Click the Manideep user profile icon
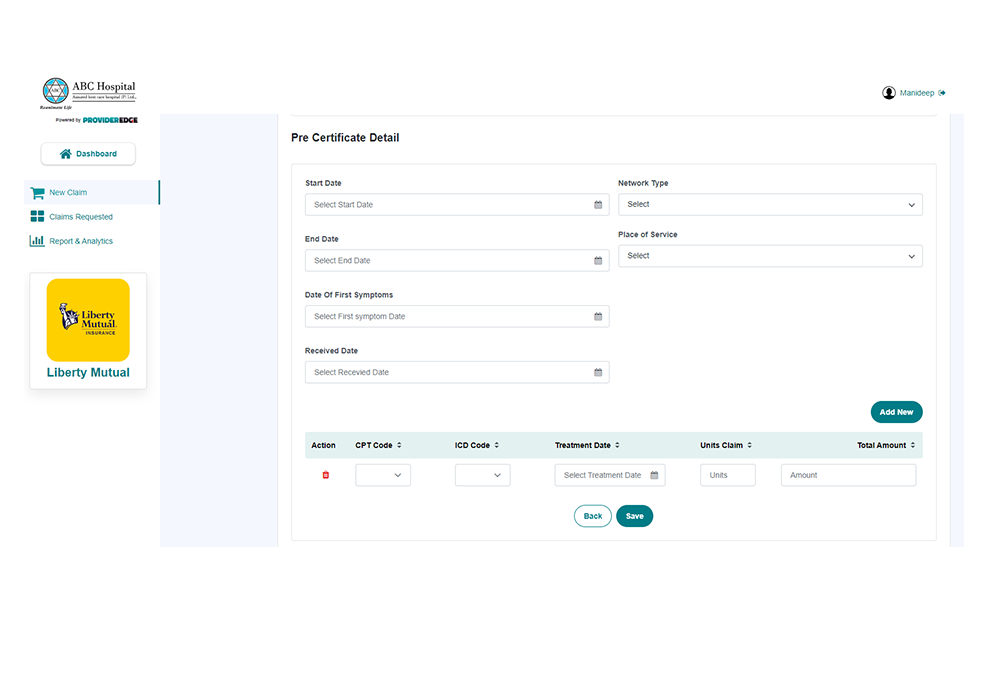 tap(889, 92)
